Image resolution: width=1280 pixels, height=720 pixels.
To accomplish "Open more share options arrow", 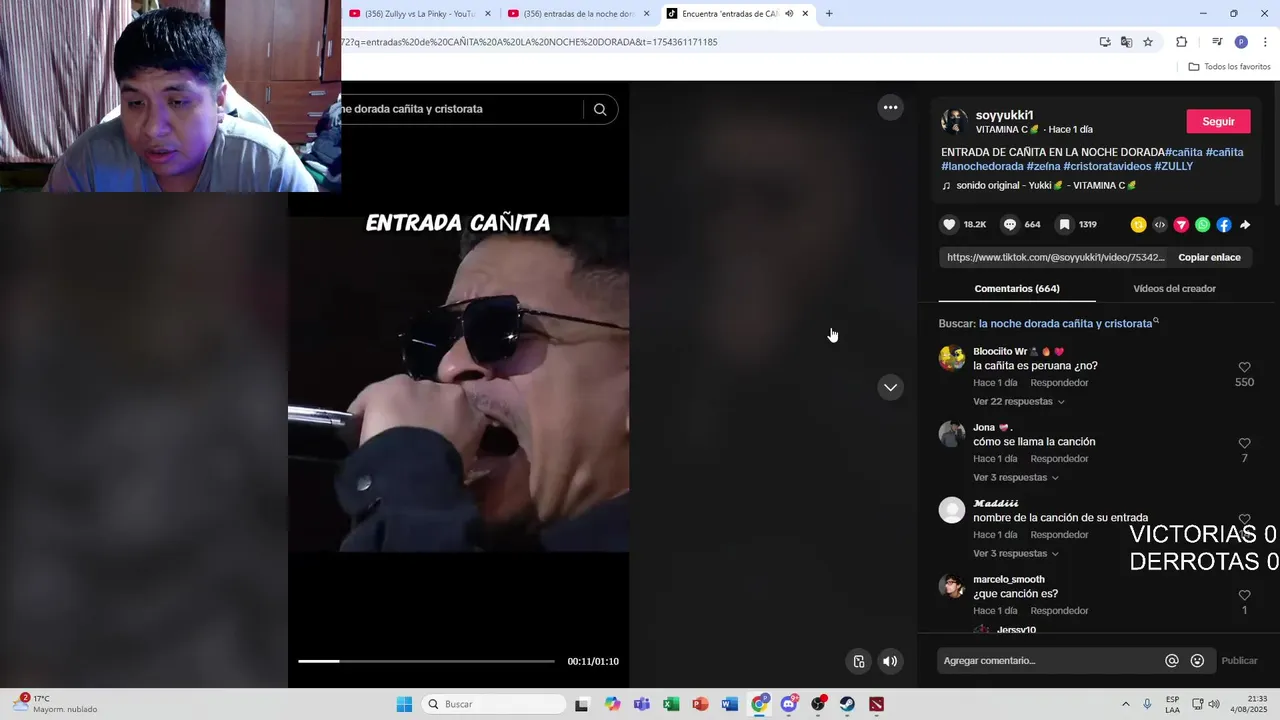I will 1245,225.
